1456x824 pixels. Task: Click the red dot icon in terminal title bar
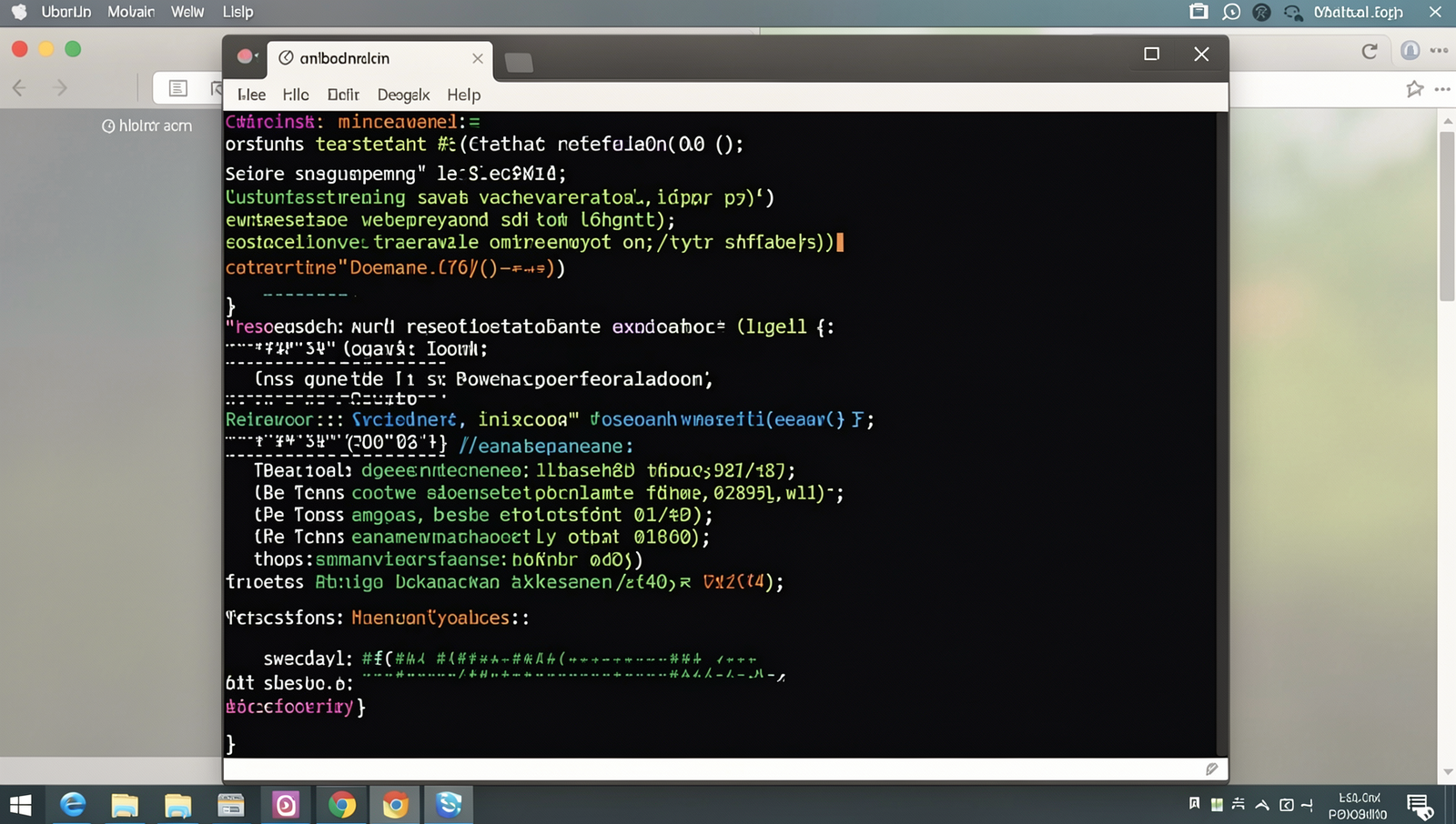coord(245,56)
